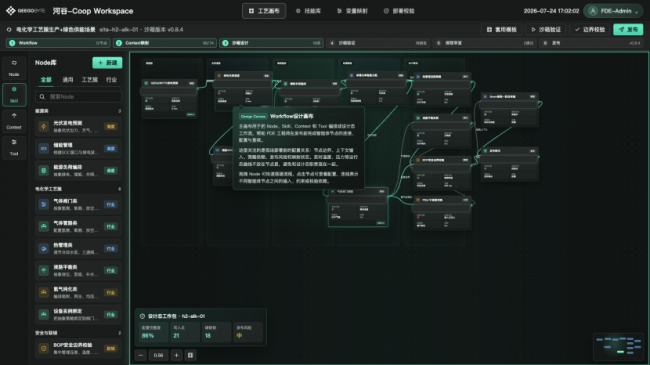650x365 pixels.
Task: Click the 储能管理 node item icon
Action: click(x=44, y=148)
